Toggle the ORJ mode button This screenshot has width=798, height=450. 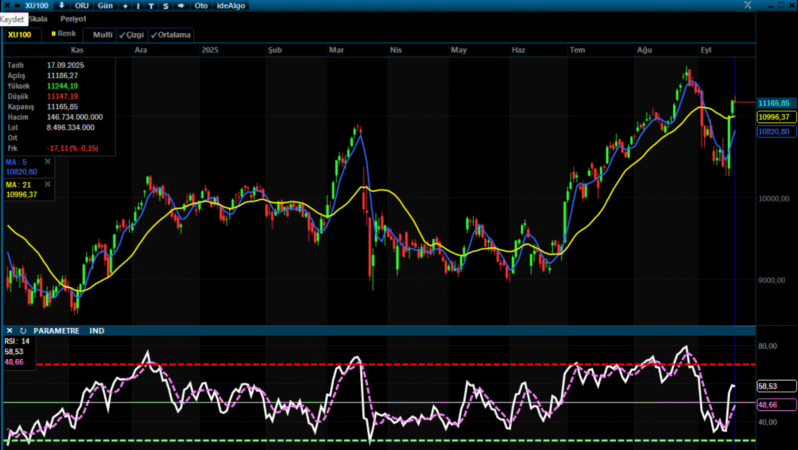[x=81, y=6]
